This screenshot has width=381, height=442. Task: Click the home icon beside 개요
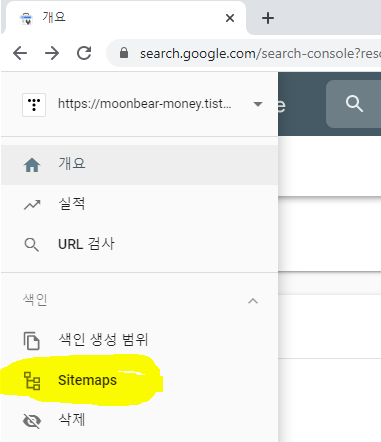click(32, 165)
